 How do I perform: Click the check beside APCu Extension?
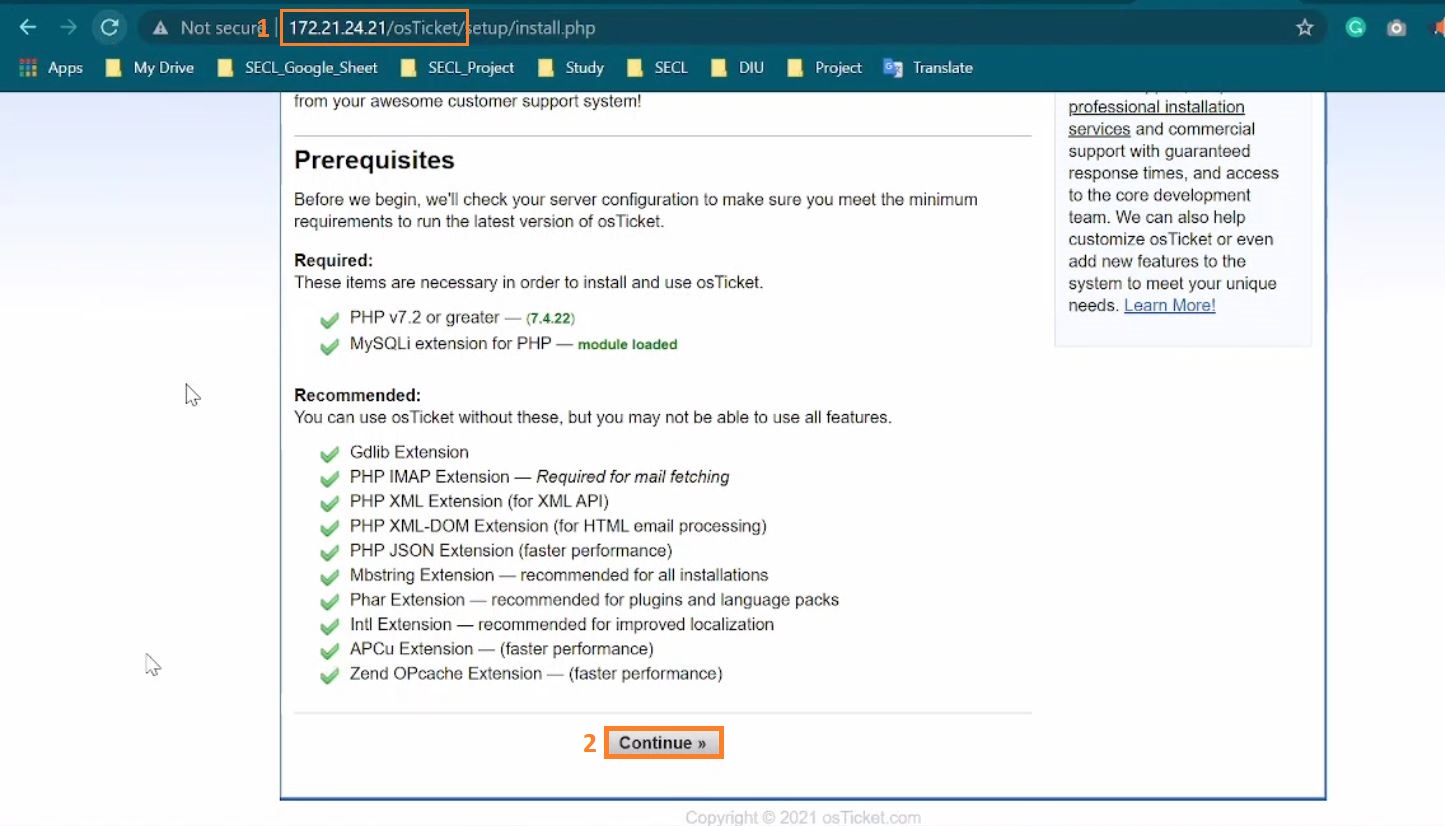(329, 651)
